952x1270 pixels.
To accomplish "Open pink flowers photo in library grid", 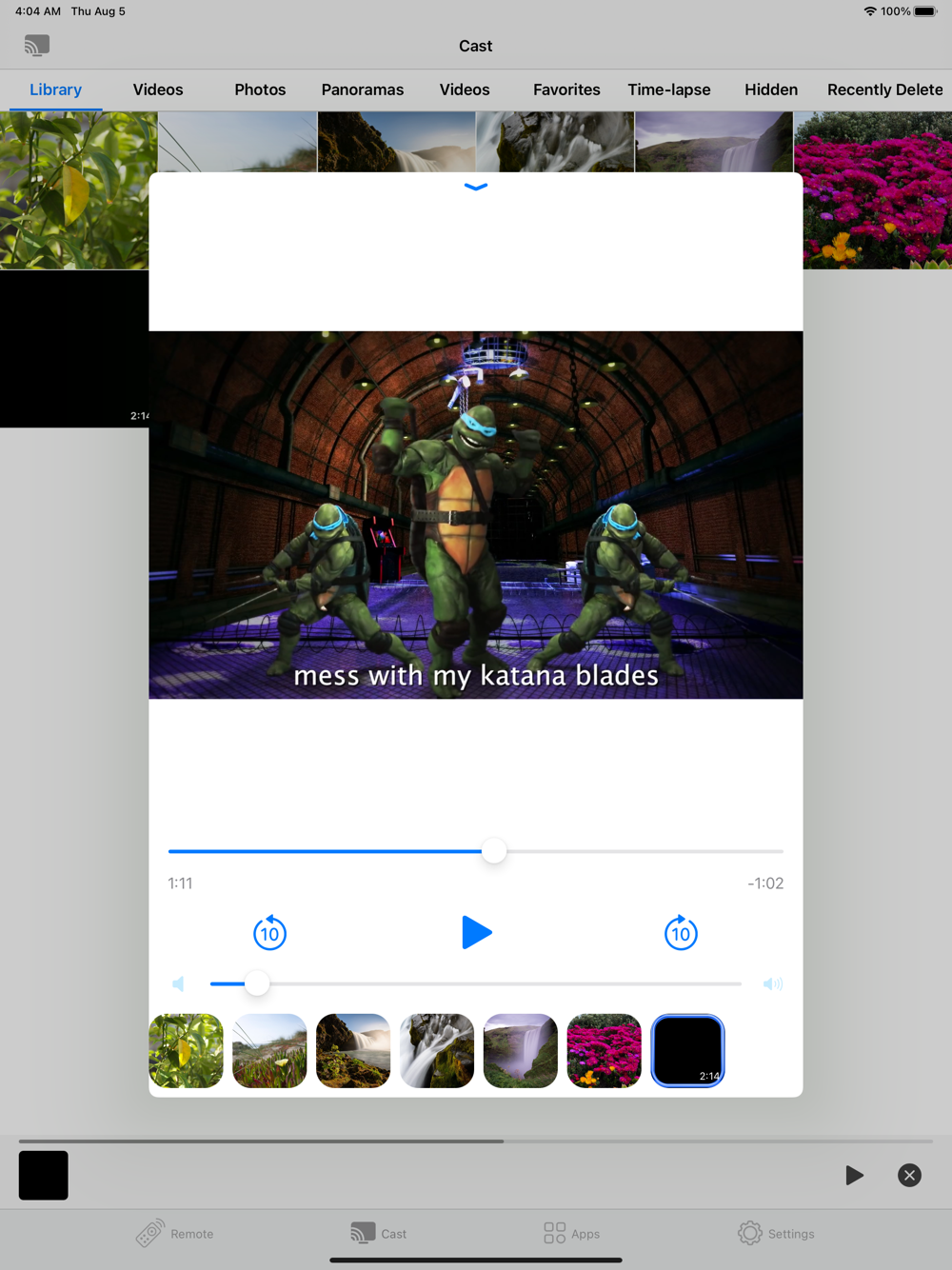I will (873, 190).
